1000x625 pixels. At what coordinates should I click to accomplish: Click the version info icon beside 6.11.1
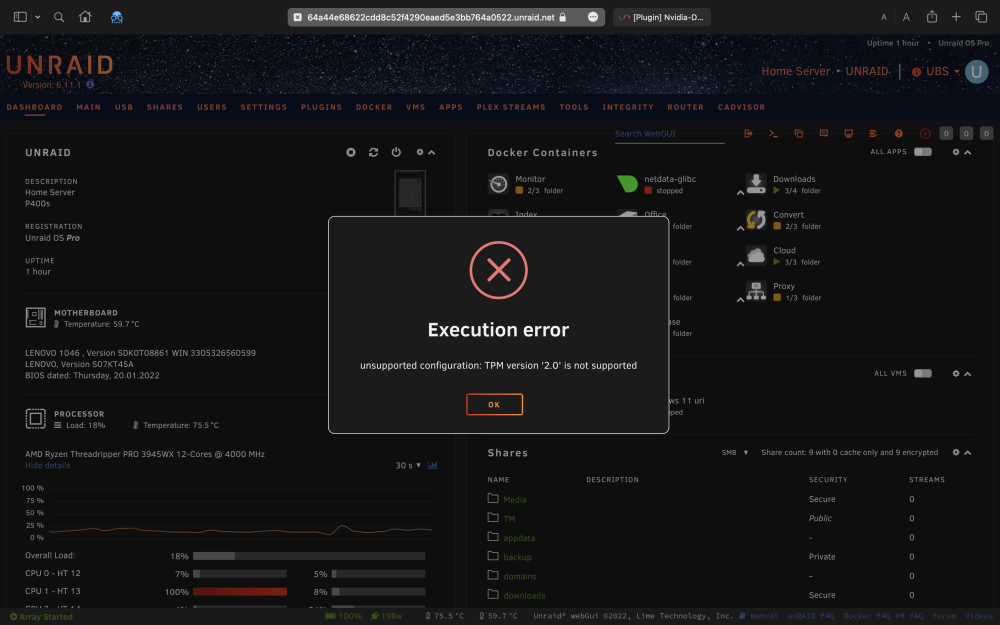coord(90,84)
